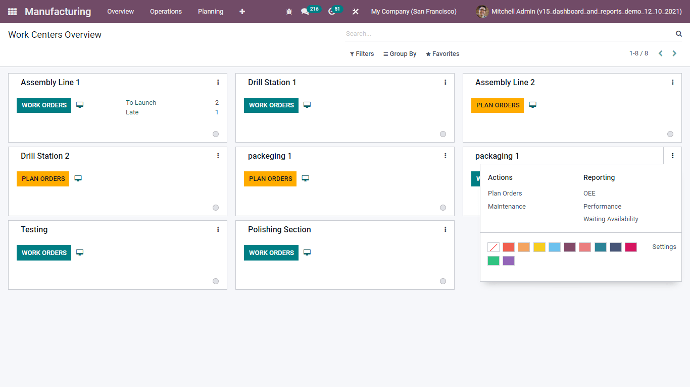Pick the green color swatch
Viewport: 690px width, 387px height.
pos(493,261)
